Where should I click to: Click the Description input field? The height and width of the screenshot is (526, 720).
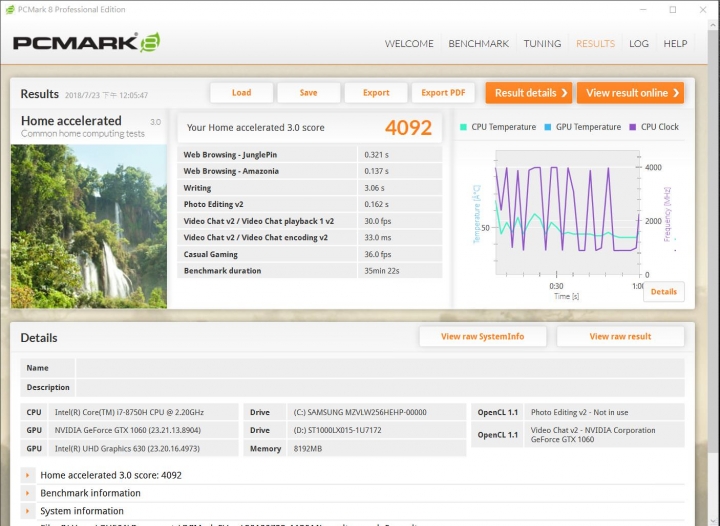380,387
